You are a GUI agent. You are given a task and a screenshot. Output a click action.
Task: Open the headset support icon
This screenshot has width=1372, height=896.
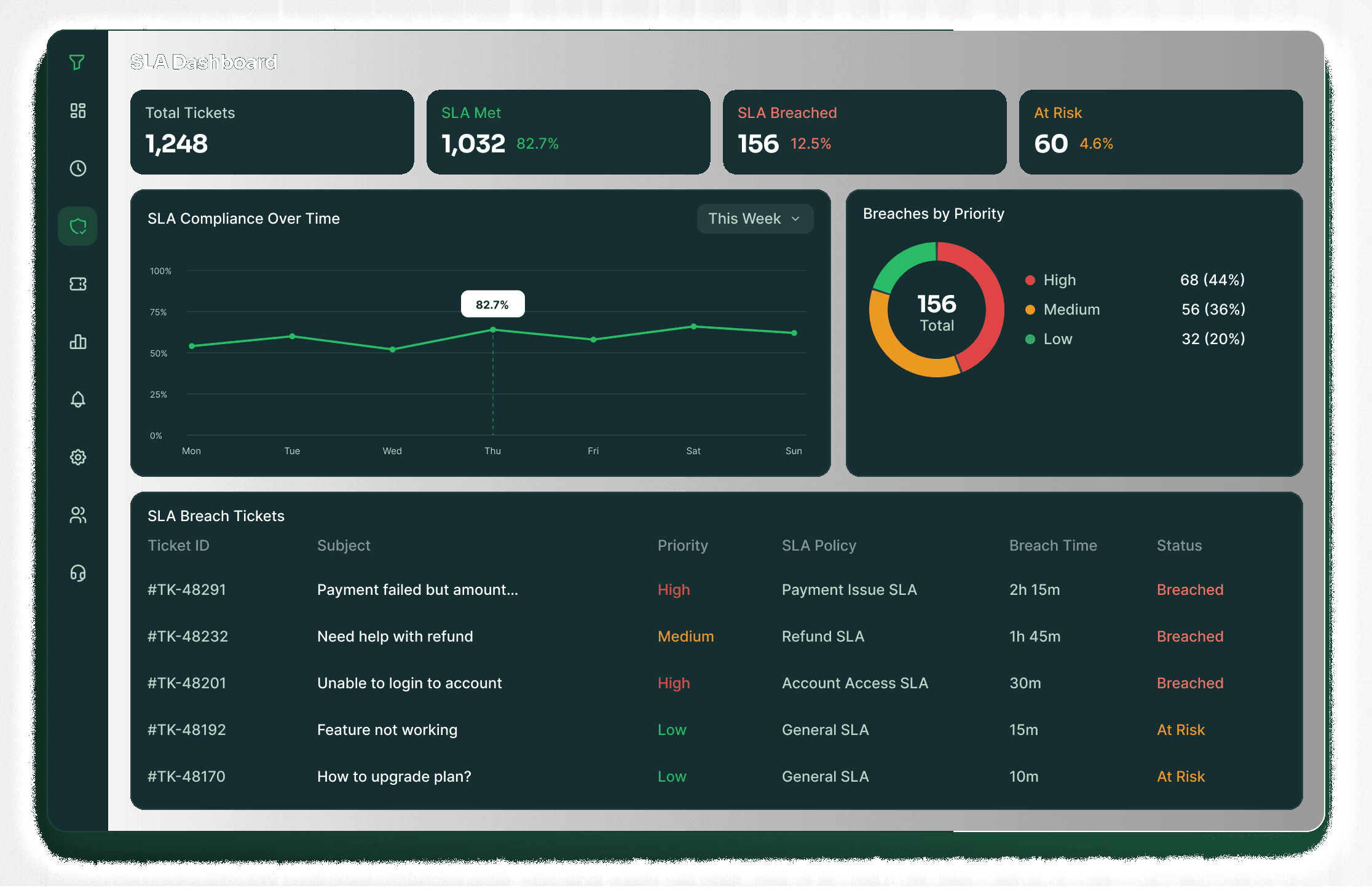pos(77,573)
